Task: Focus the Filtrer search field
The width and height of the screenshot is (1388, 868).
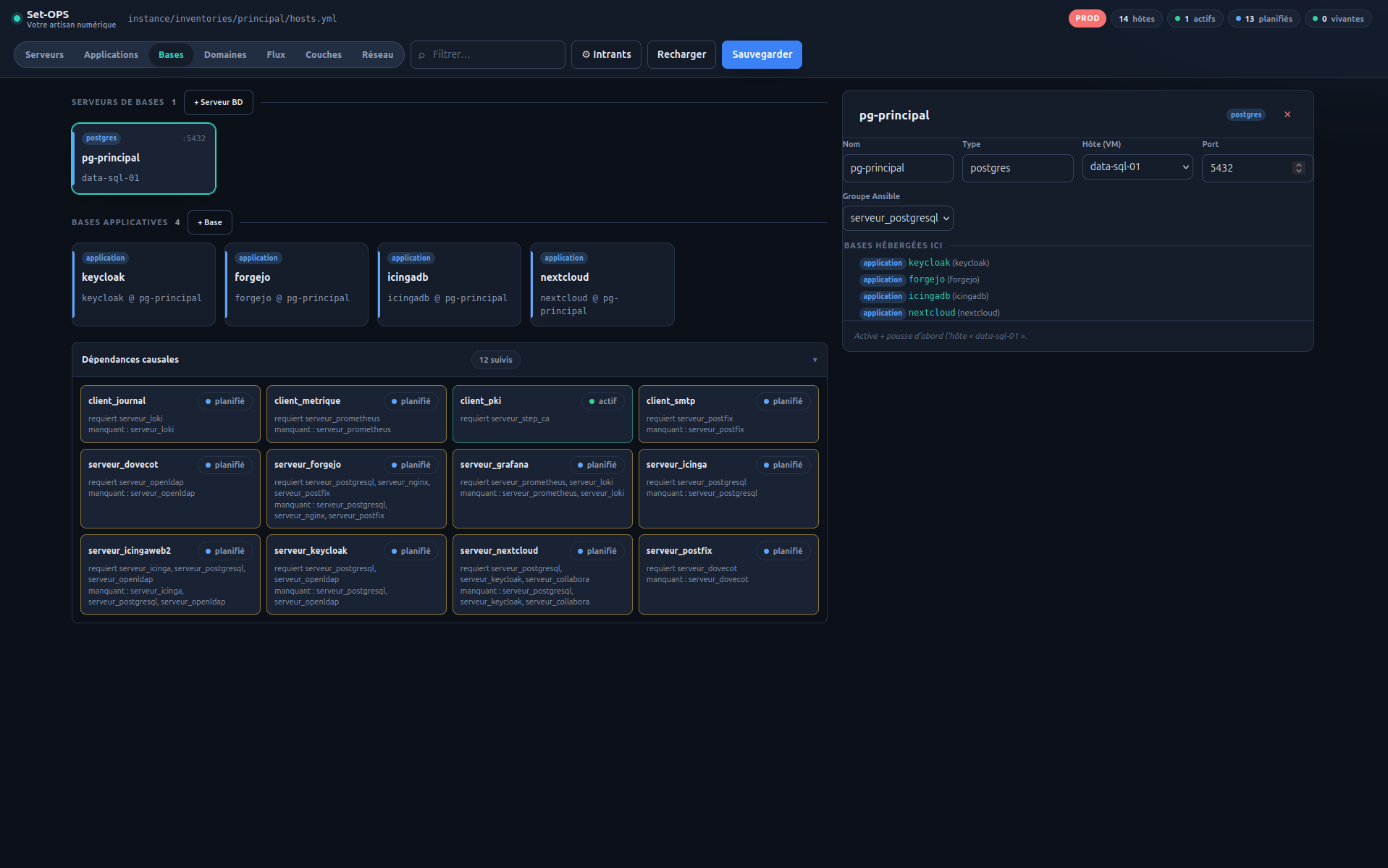Action: pos(488,54)
